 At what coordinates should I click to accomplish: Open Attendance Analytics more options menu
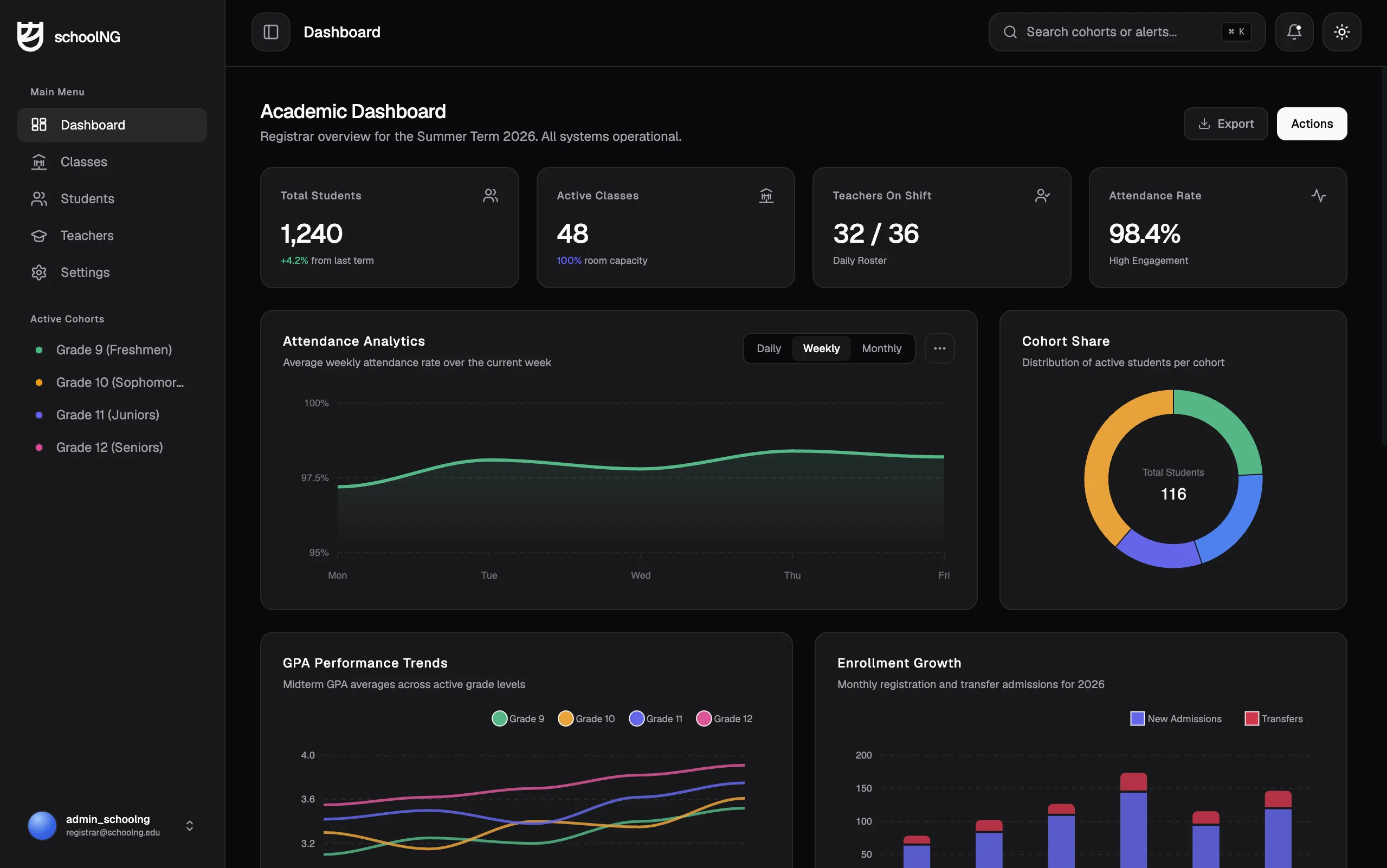940,348
